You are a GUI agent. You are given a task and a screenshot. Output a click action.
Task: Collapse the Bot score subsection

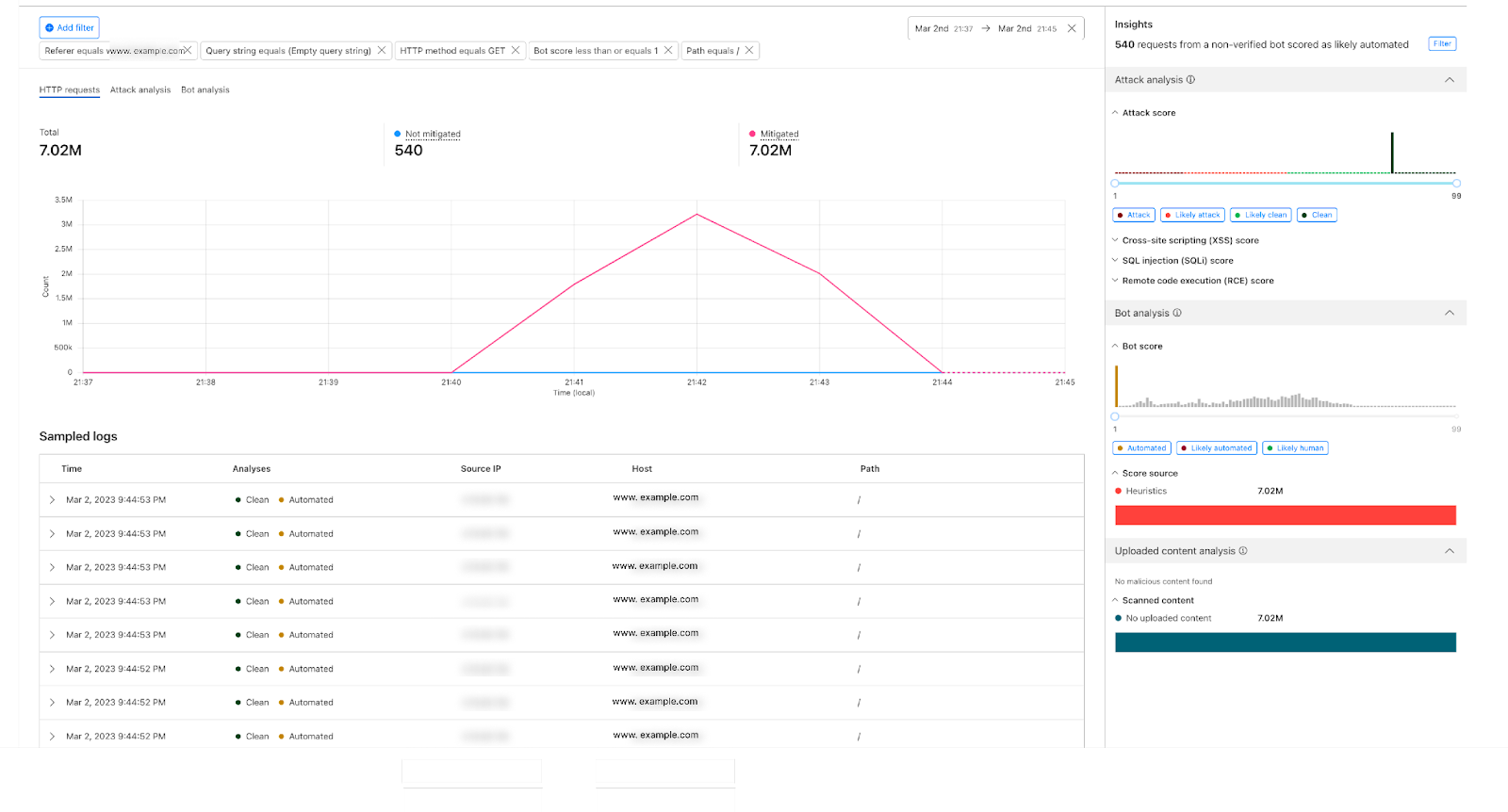[x=1115, y=347]
